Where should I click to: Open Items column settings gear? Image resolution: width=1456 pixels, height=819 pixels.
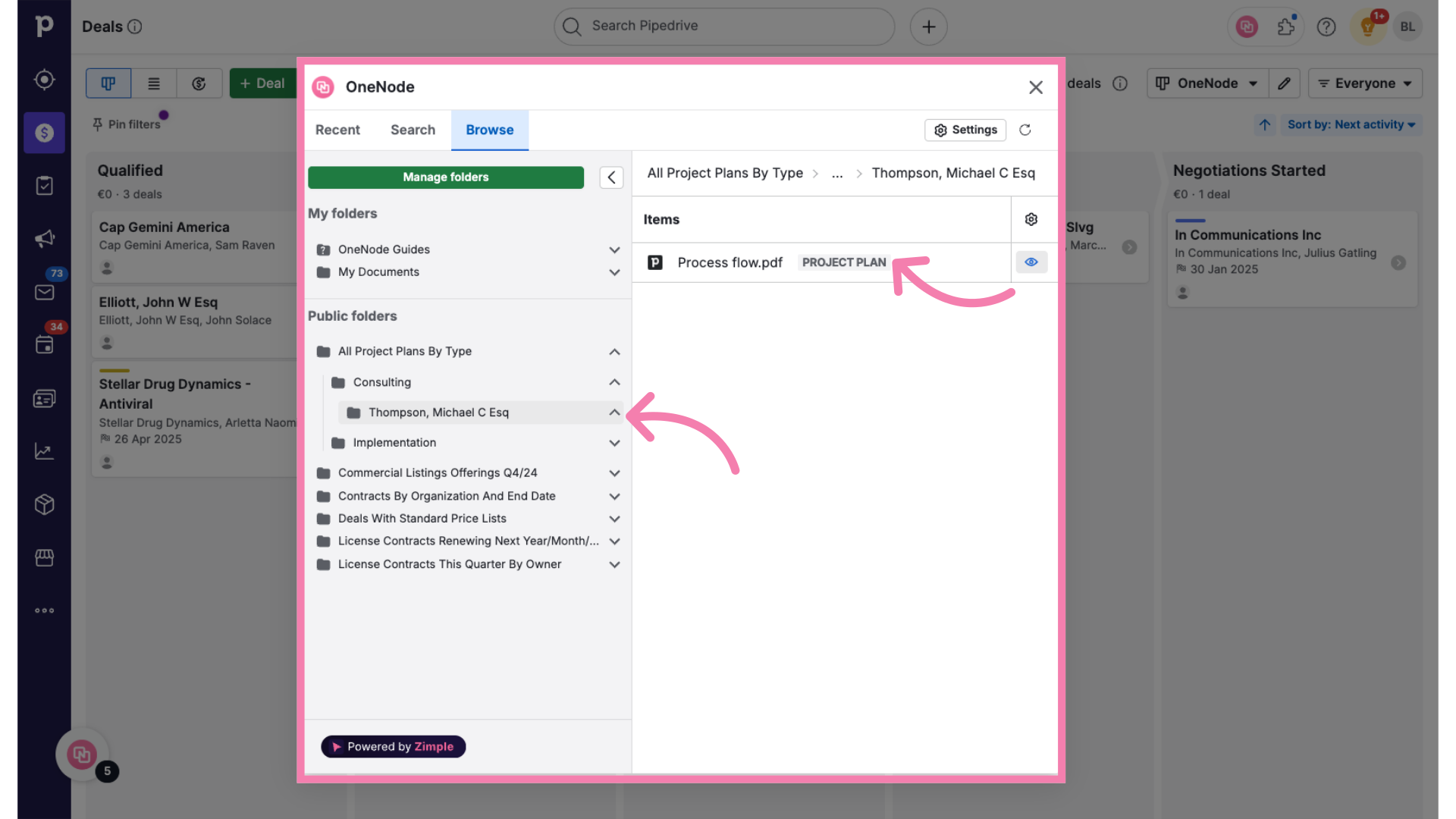[x=1031, y=219]
